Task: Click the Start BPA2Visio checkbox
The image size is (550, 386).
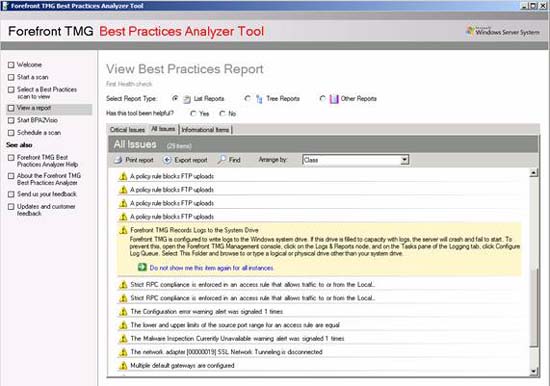Action: pyautogui.click(x=11, y=120)
